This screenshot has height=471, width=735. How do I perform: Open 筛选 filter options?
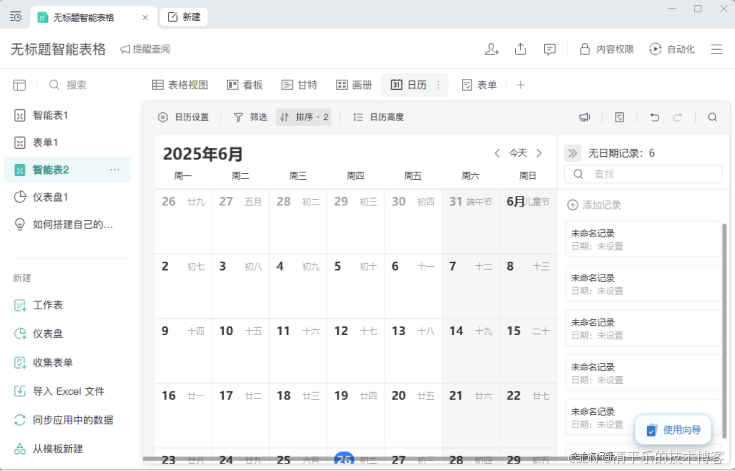pyautogui.click(x=250, y=117)
